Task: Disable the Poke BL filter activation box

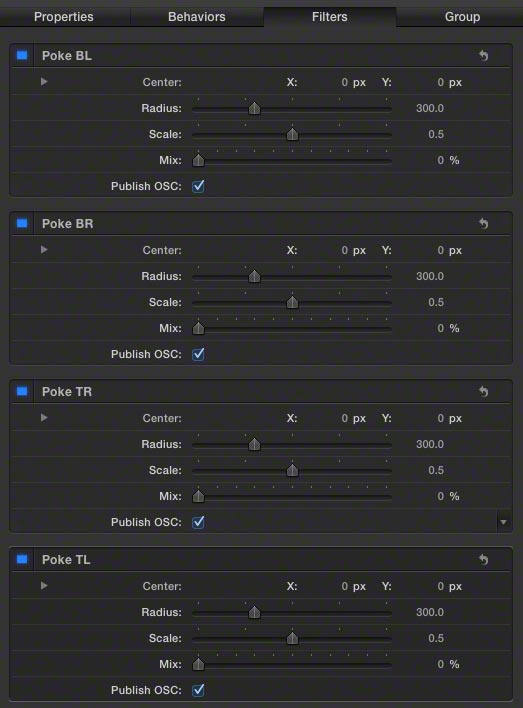Action: tap(22, 55)
